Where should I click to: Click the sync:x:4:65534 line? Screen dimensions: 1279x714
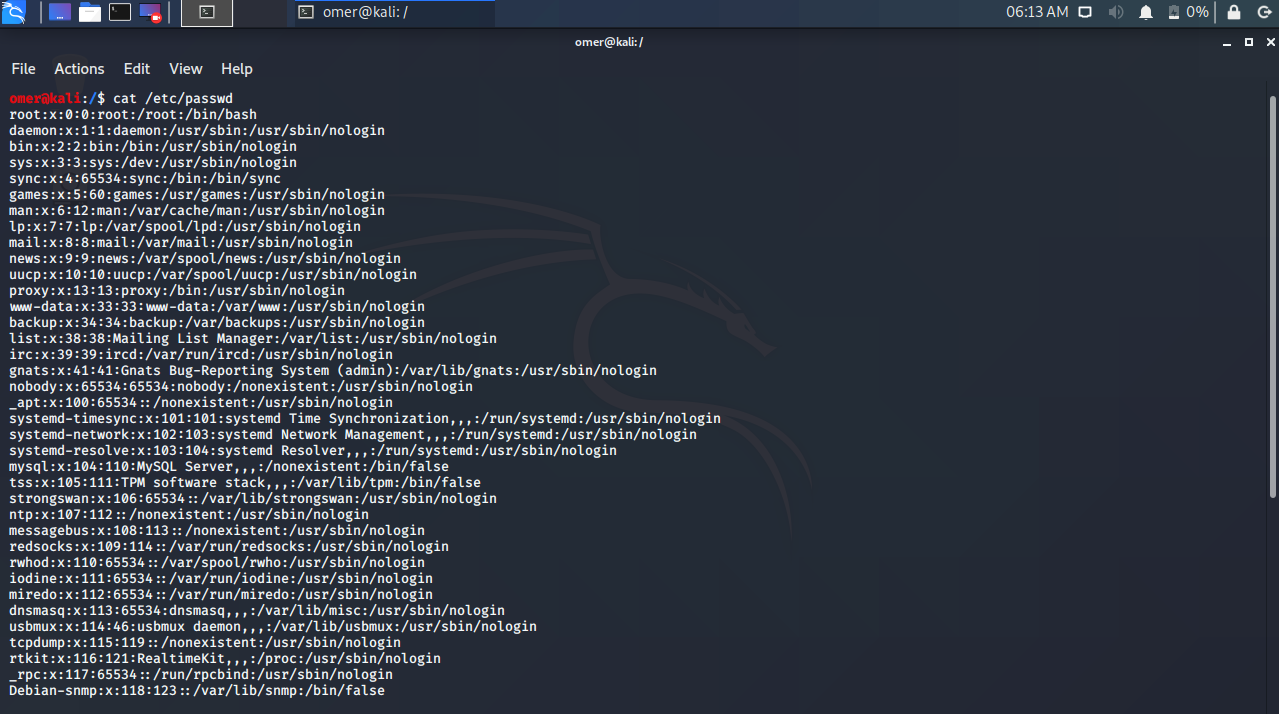tap(145, 178)
